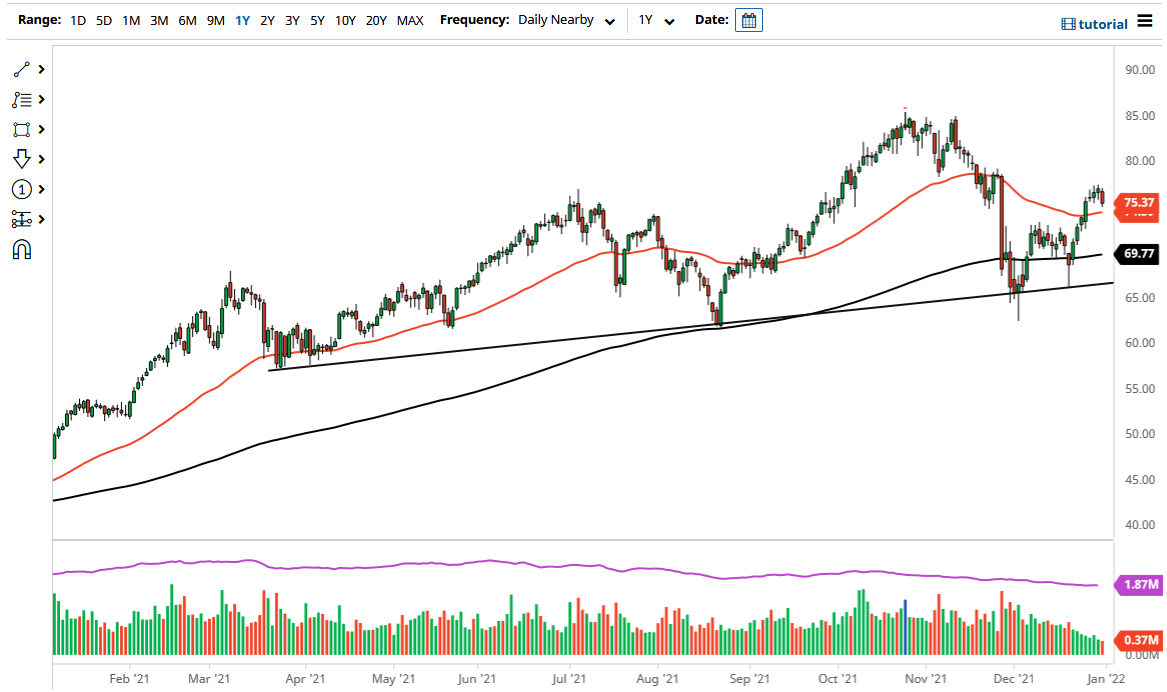Select the arrow drawing tool

coord(20,159)
